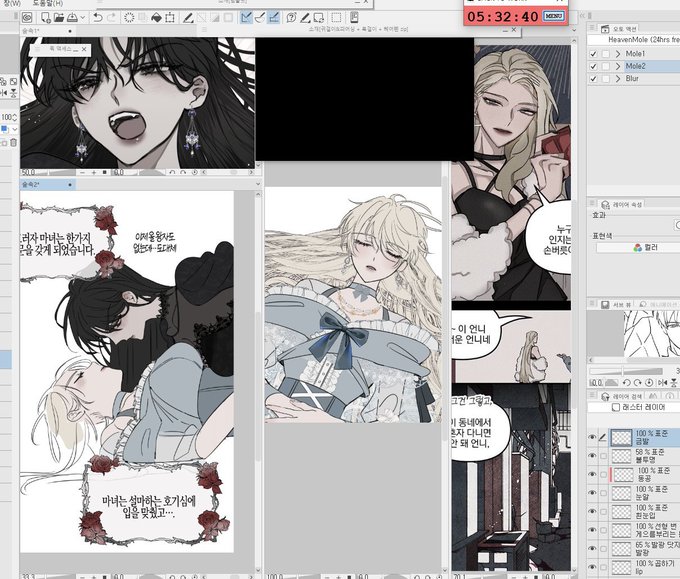Uncheck the Blur auto action checkbox
This screenshot has width=680, height=579.
tap(593, 79)
